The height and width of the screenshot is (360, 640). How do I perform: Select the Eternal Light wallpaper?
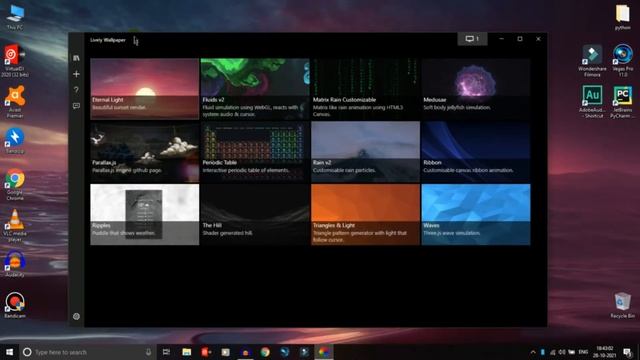pyautogui.click(x=144, y=89)
